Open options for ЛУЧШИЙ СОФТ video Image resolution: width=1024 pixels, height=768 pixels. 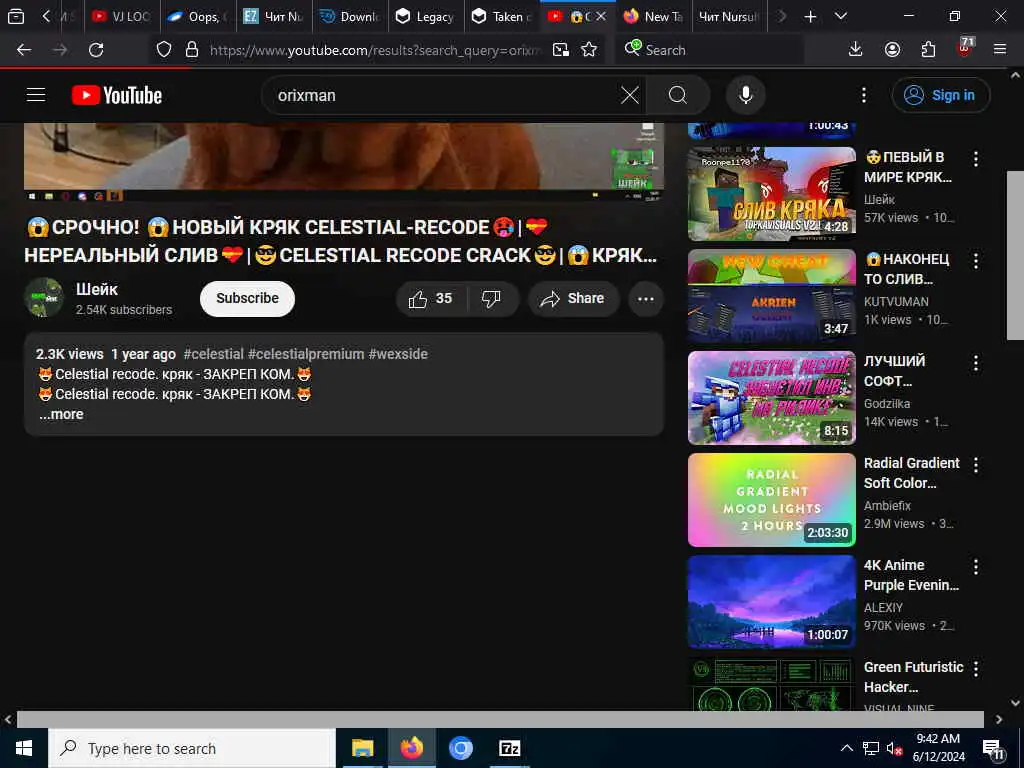click(x=976, y=362)
